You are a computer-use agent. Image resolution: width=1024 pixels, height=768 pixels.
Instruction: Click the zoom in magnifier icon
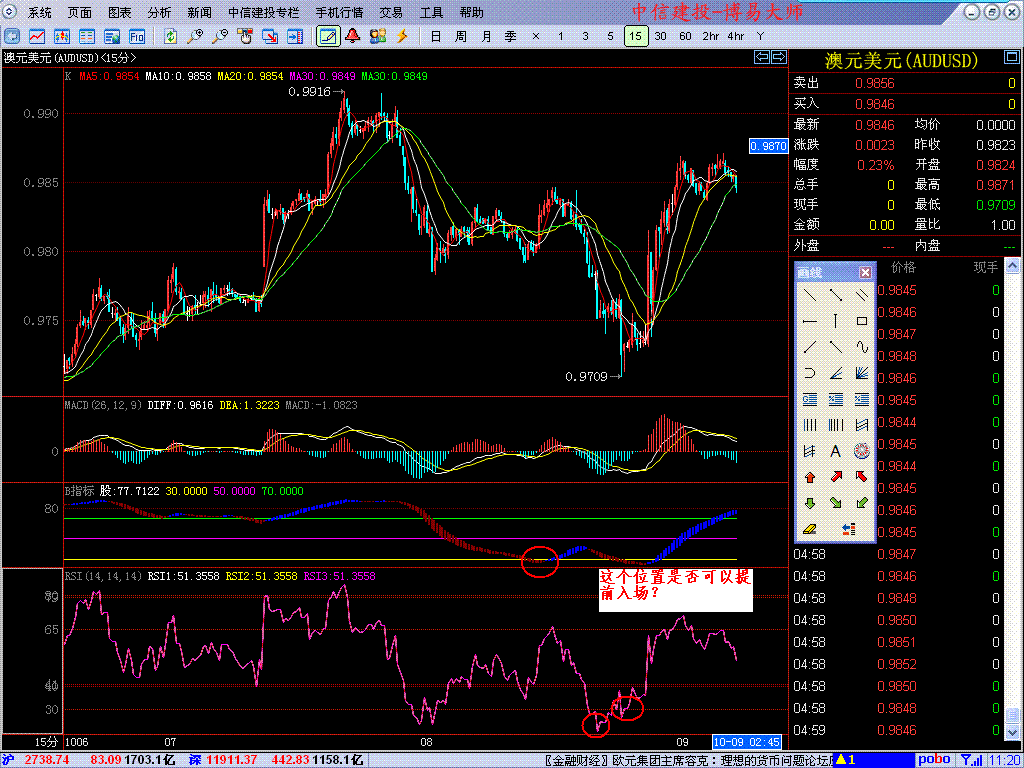coord(195,36)
